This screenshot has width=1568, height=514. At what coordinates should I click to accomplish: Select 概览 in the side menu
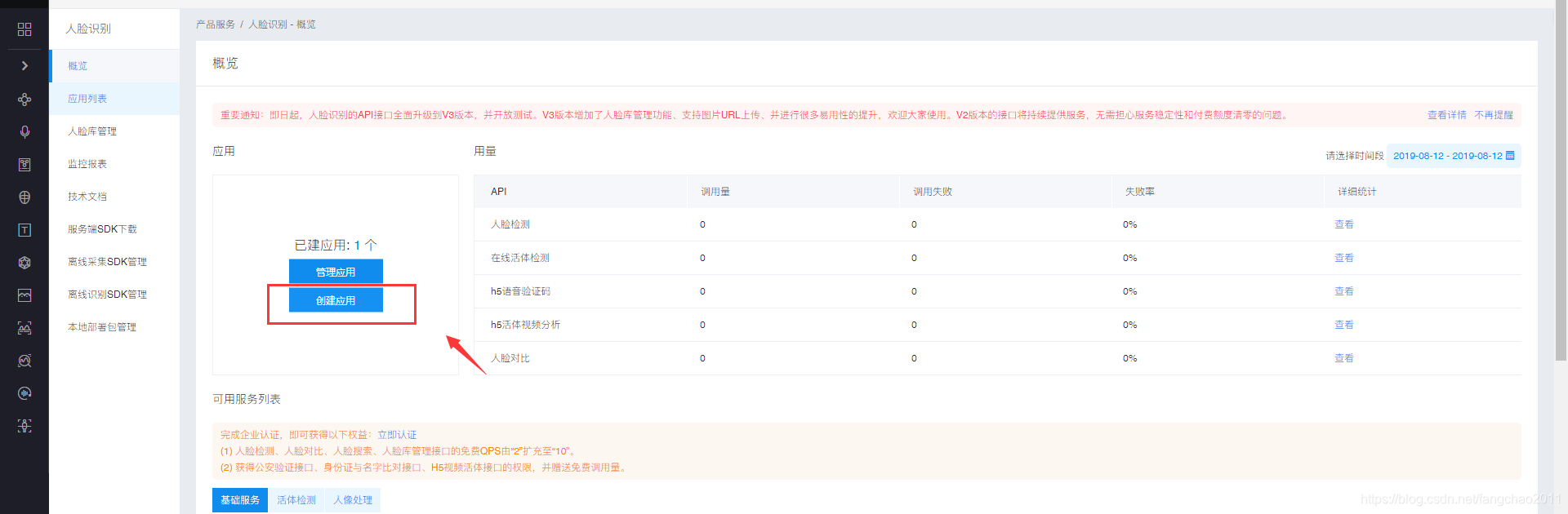click(x=114, y=66)
